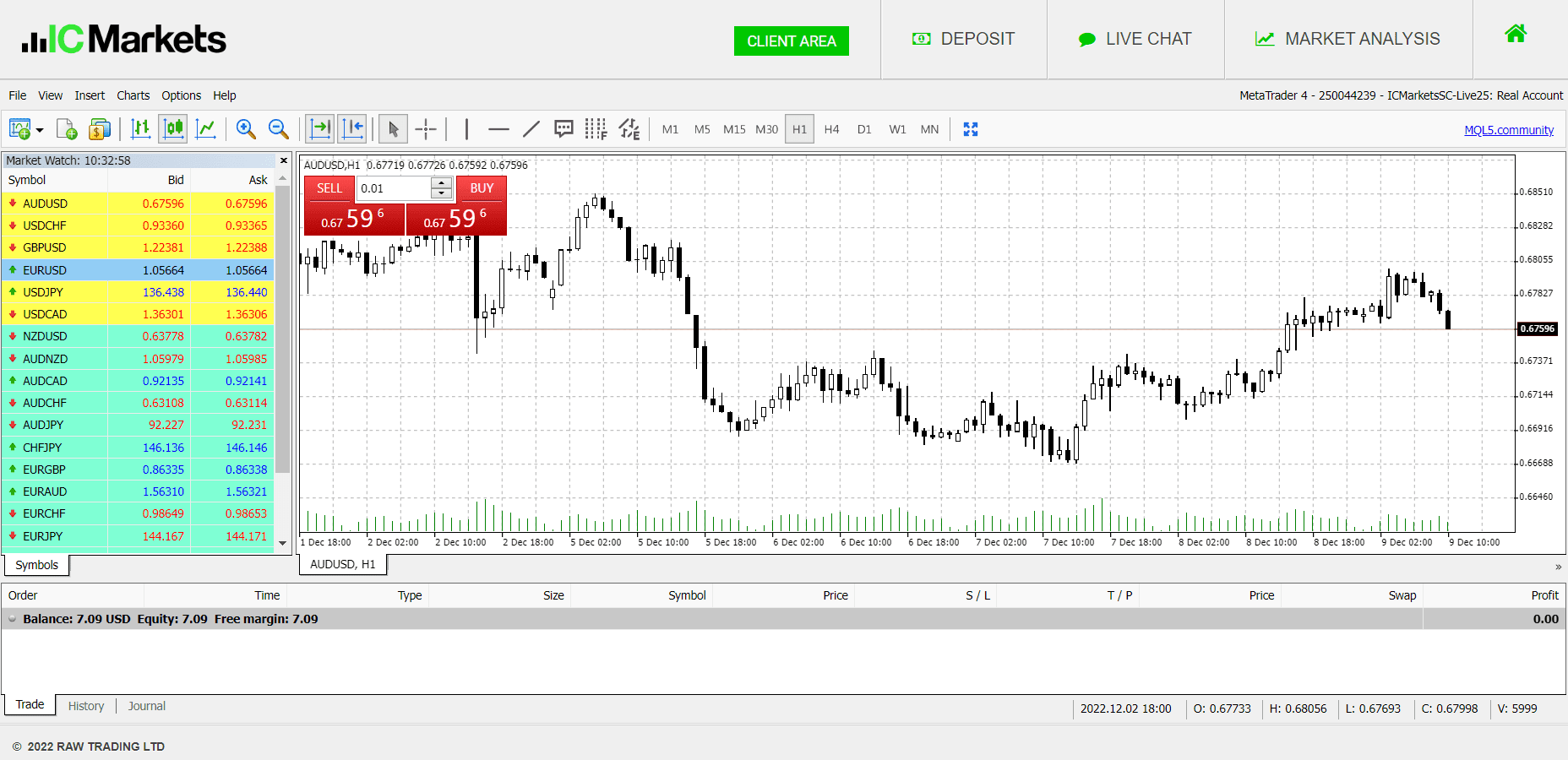Viewport: 1568px width, 760px height.
Task: Open the new chart icon
Action: pyautogui.click(x=19, y=129)
